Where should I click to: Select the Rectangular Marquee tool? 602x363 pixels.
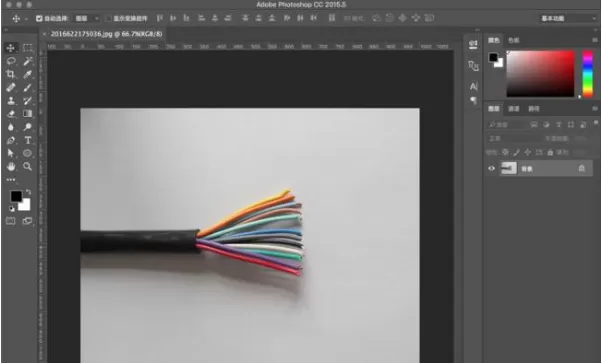coord(27,48)
